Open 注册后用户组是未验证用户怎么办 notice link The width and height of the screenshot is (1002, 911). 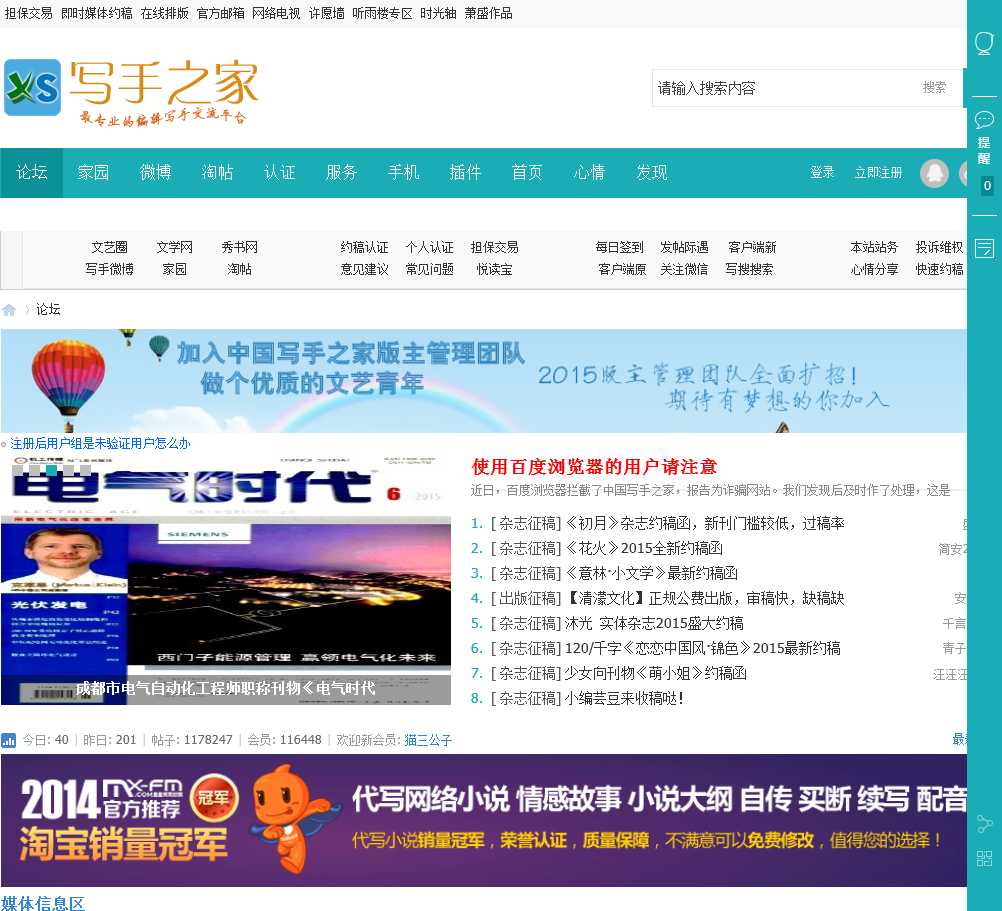[100, 443]
